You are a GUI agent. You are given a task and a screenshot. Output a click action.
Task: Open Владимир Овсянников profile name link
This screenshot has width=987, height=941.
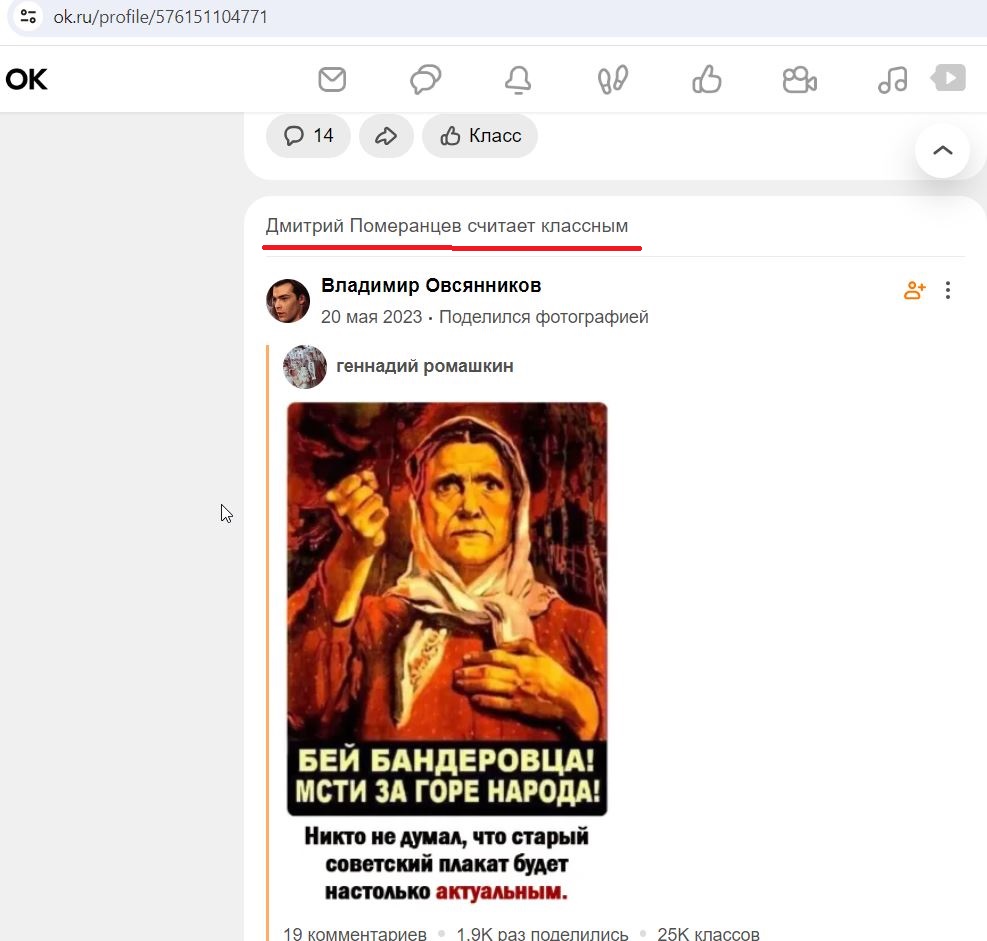click(431, 285)
